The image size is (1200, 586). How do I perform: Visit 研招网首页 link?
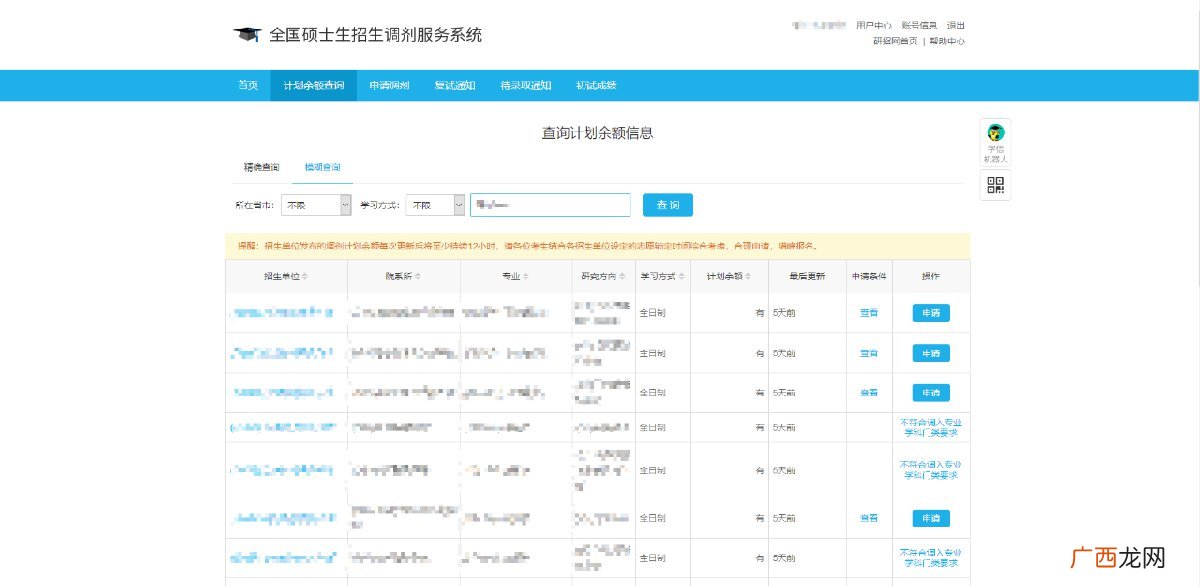pos(895,41)
